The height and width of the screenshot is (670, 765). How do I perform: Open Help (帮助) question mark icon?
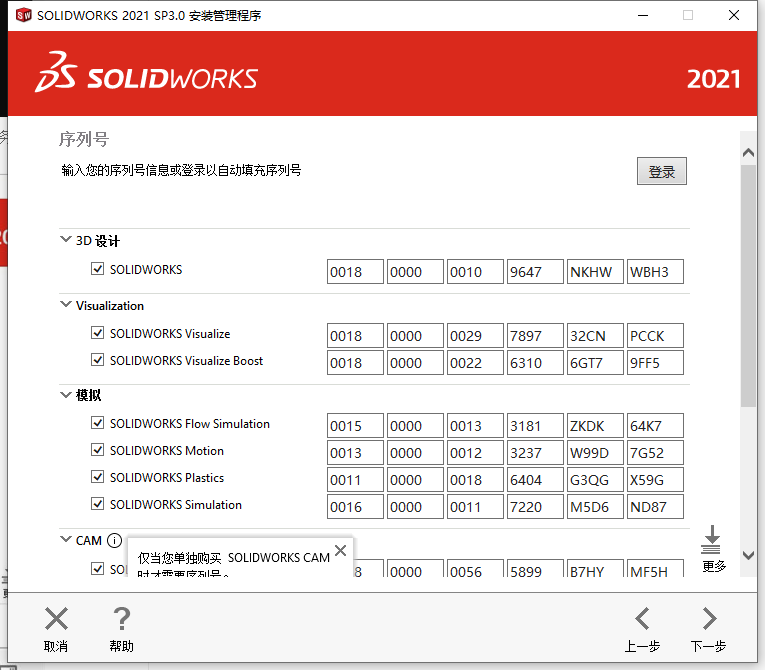121,620
